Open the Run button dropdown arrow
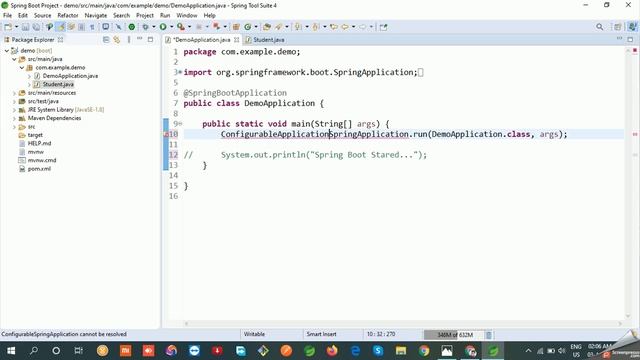This screenshot has height=360, width=640. [x=171, y=27]
